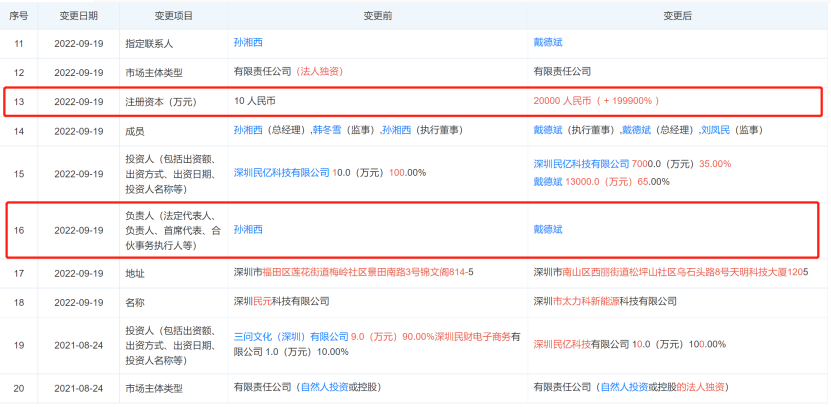Image resolution: width=831 pixels, height=407 pixels.
Task: Click the 变更项目 column header
Action: (x=174, y=17)
